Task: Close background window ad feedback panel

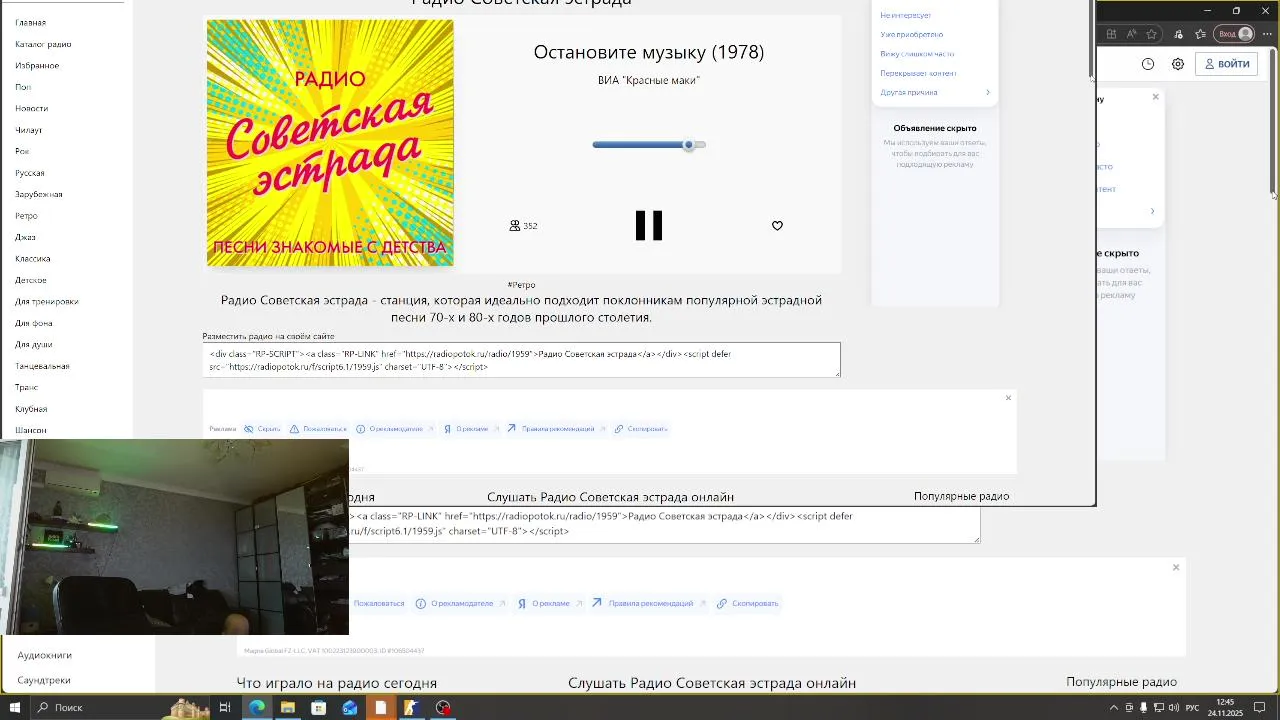Action: pos(1156,97)
